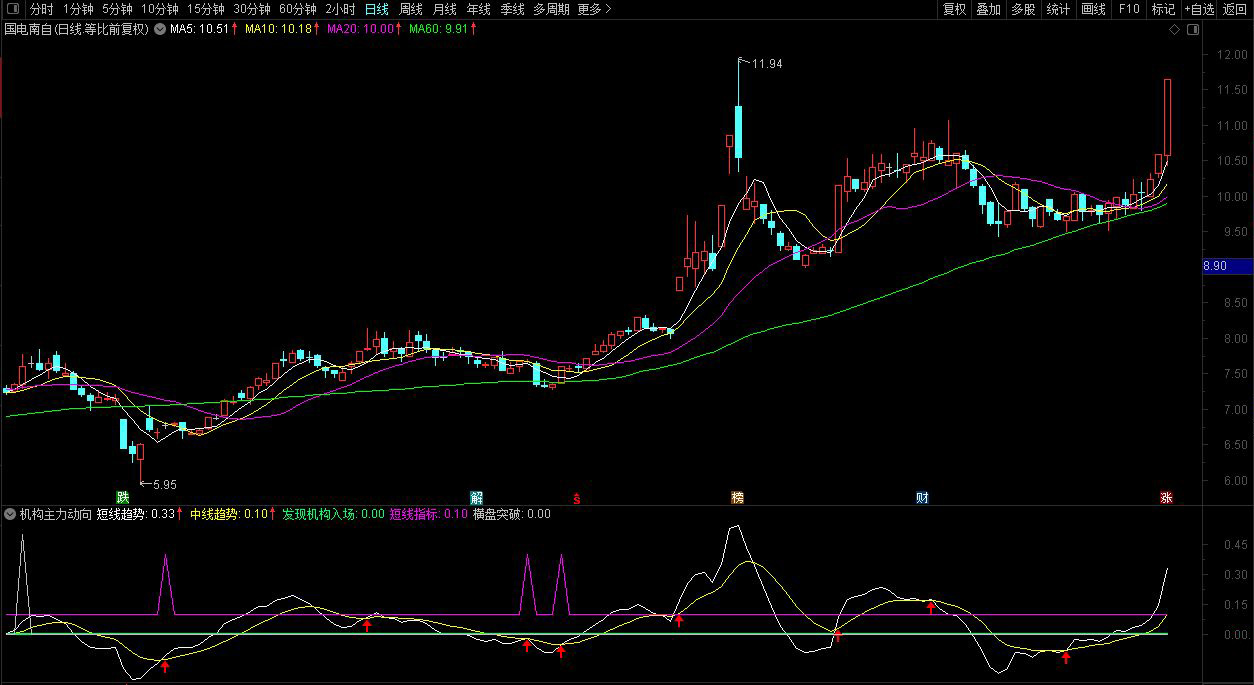Click the magenta MA20 indicator label
The width and height of the screenshot is (1254, 685).
360,30
